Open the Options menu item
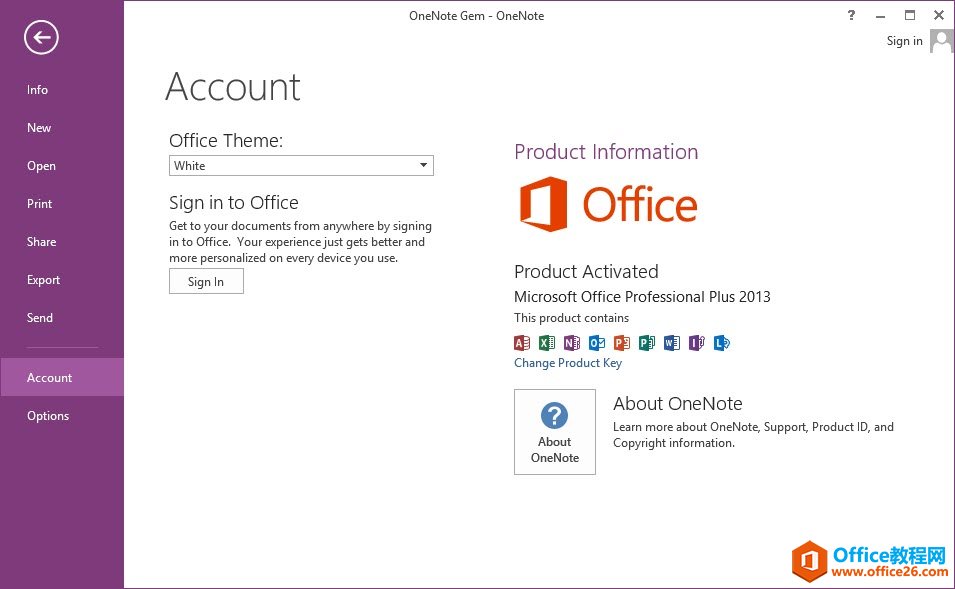Image resolution: width=955 pixels, height=589 pixels. point(48,416)
